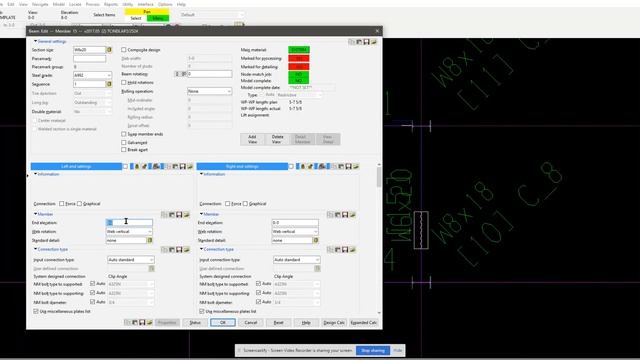Click the save-form icon in General settings header

(367, 42)
